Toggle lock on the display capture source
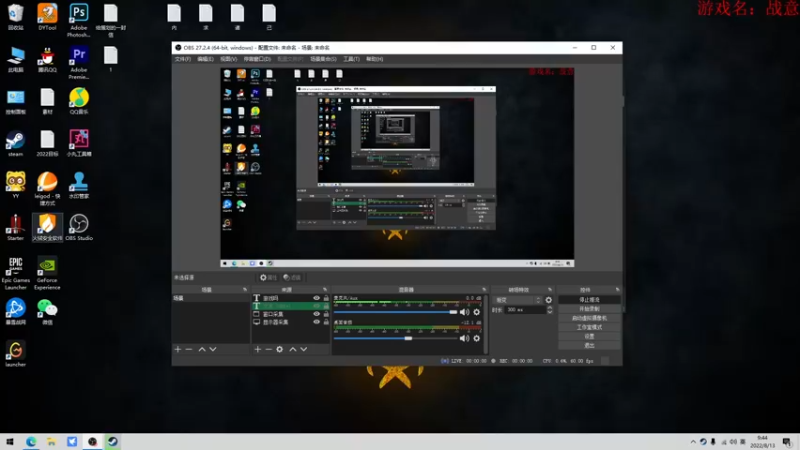Viewport: 800px width, 450px height. click(x=326, y=322)
